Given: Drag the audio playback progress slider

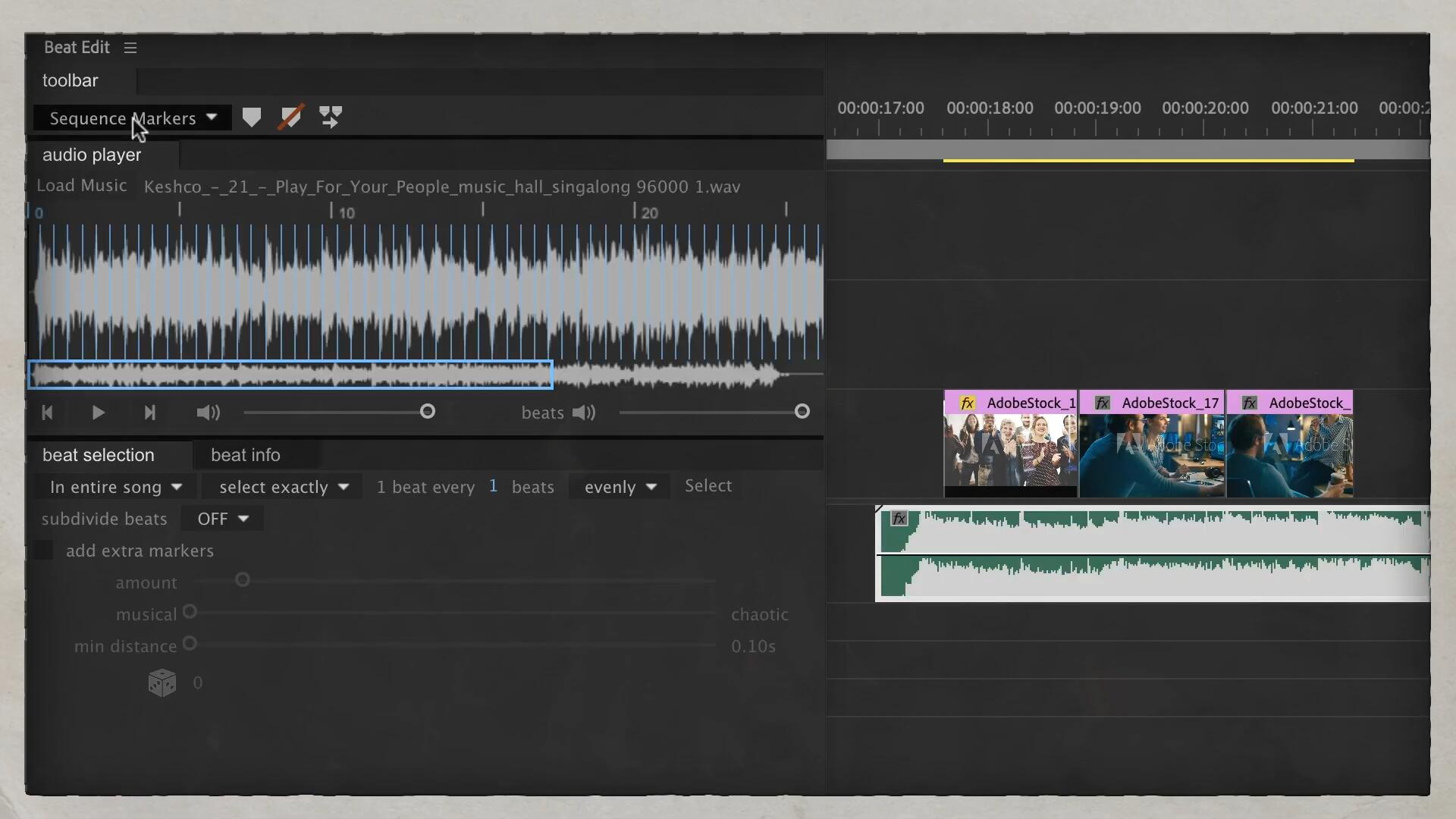Looking at the screenshot, I should point(428,411).
